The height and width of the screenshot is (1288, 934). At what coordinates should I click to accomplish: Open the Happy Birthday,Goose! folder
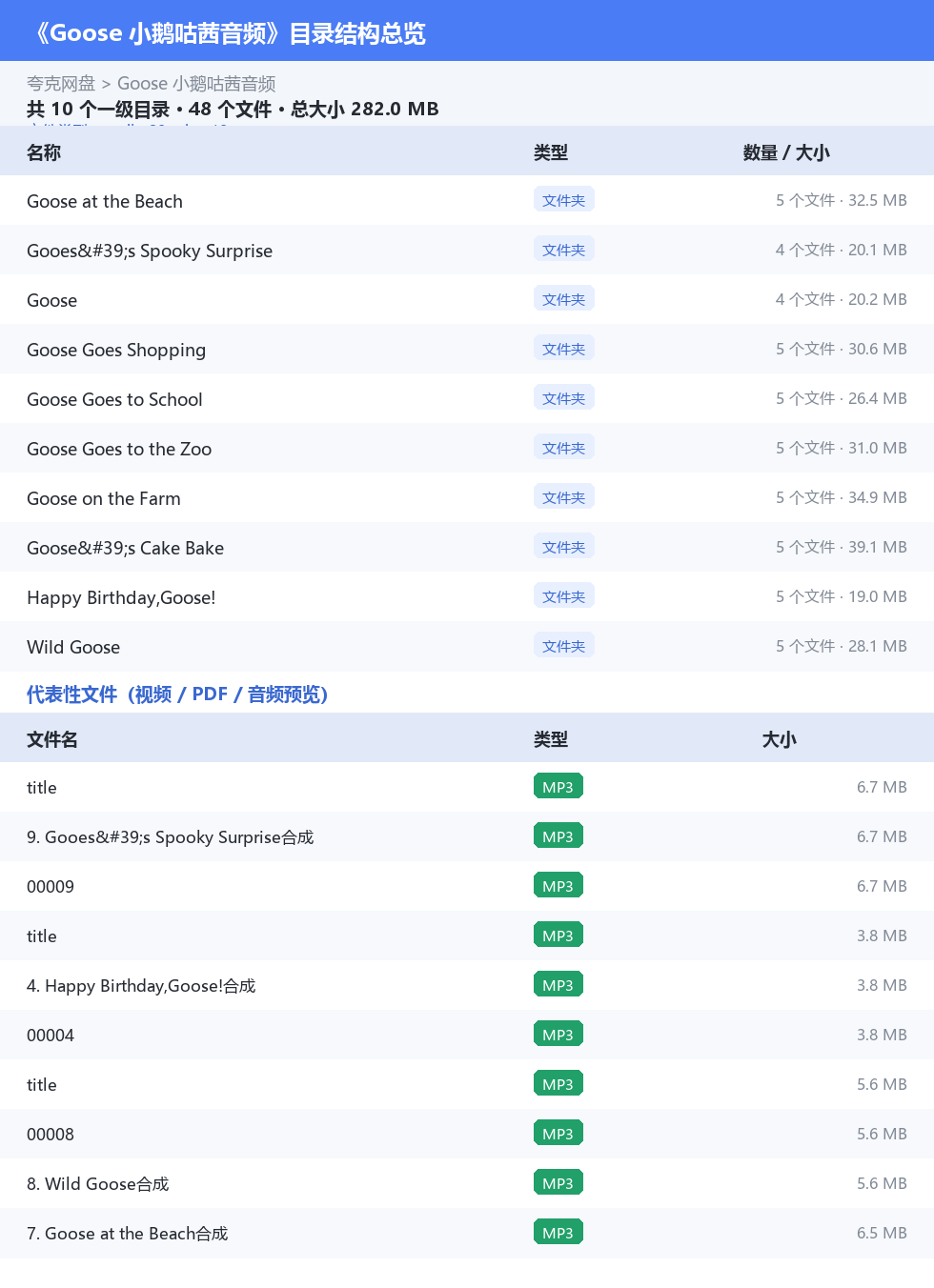[121, 597]
